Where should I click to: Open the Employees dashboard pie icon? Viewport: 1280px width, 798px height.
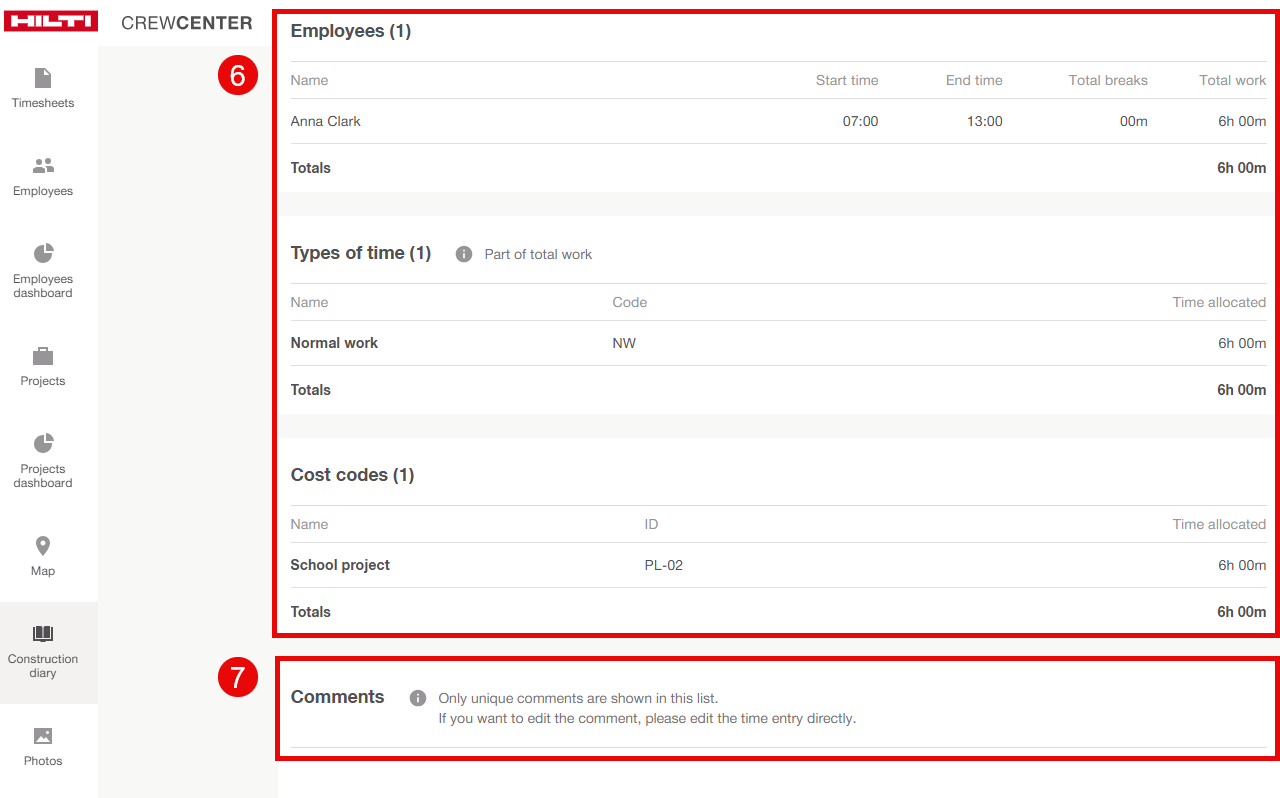click(x=43, y=253)
